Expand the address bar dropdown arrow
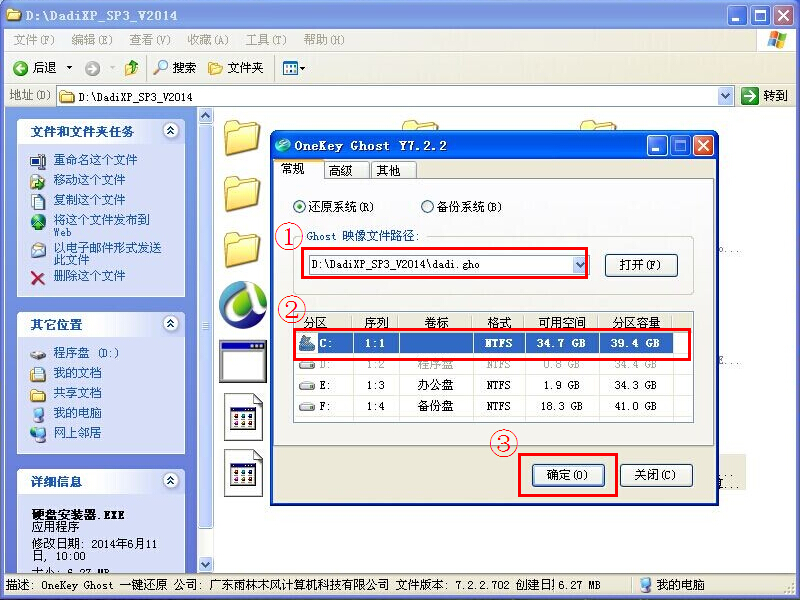The image size is (800, 600). coord(726,95)
